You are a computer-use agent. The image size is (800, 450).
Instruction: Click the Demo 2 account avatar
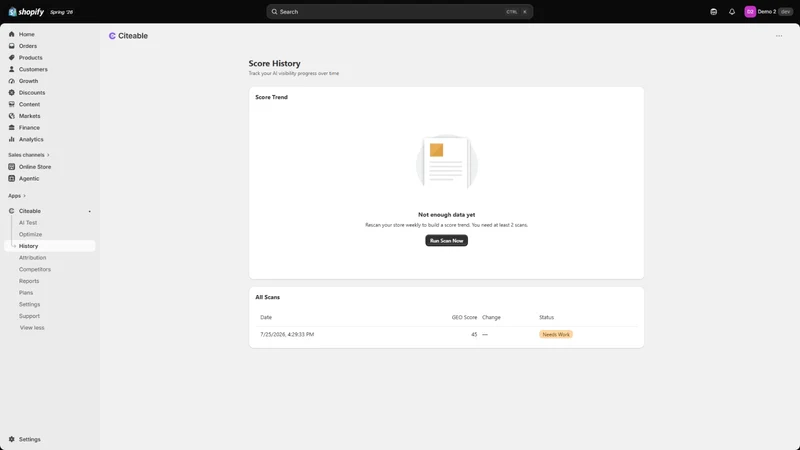[750, 12]
